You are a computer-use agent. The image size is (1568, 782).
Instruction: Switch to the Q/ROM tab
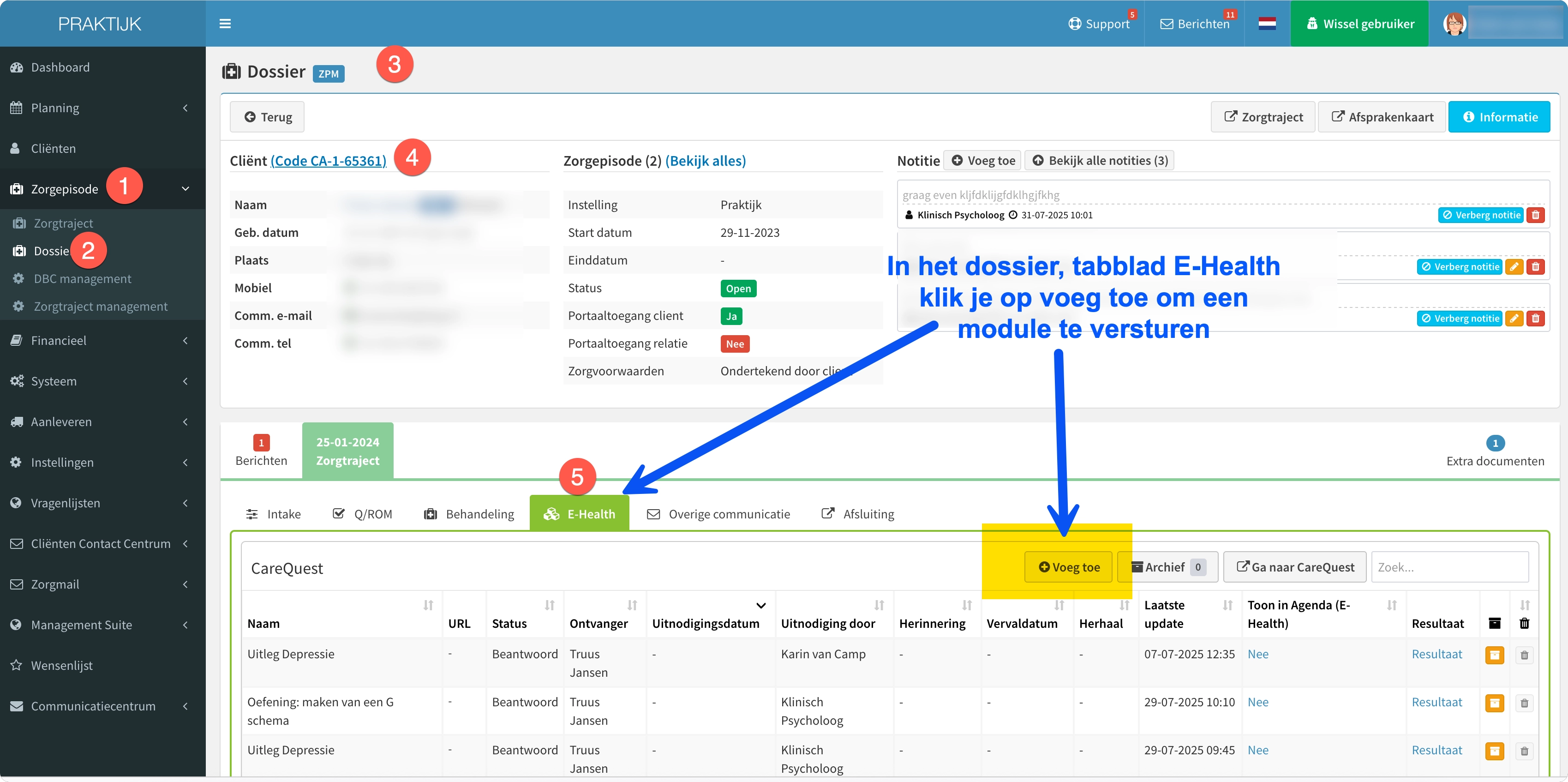pyautogui.click(x=363, y=514)
